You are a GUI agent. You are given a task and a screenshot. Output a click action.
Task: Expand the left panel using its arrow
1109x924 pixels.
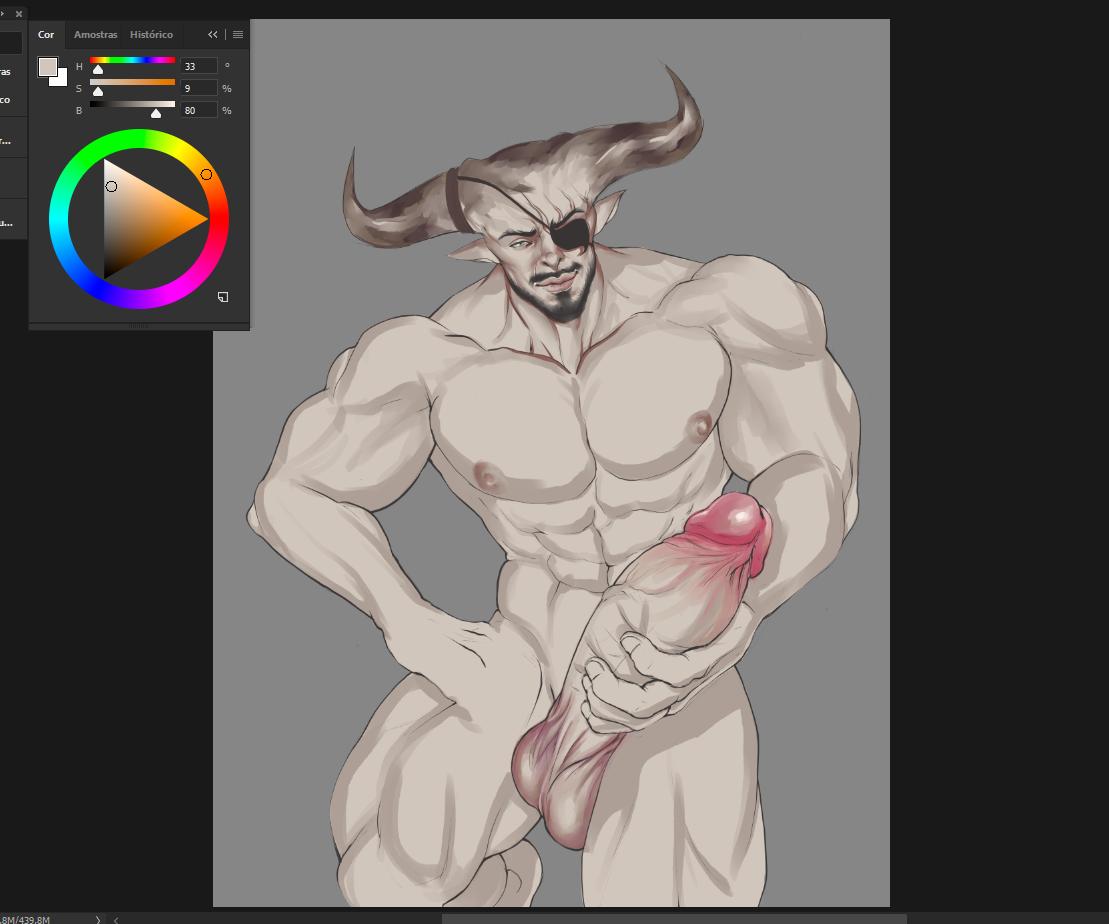coord(3,14)
